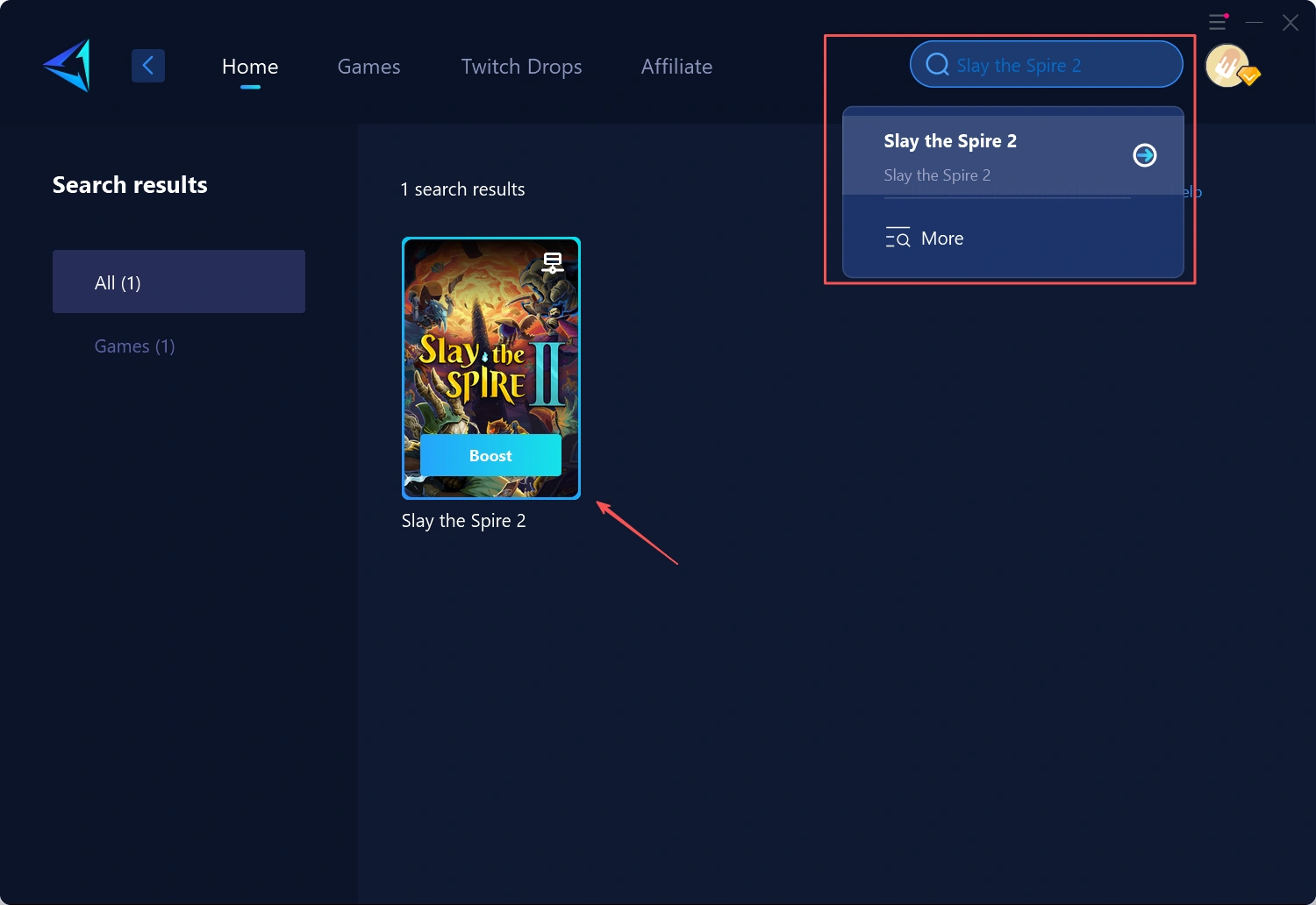Click the back navigation arrow

[x=147, y=65]
